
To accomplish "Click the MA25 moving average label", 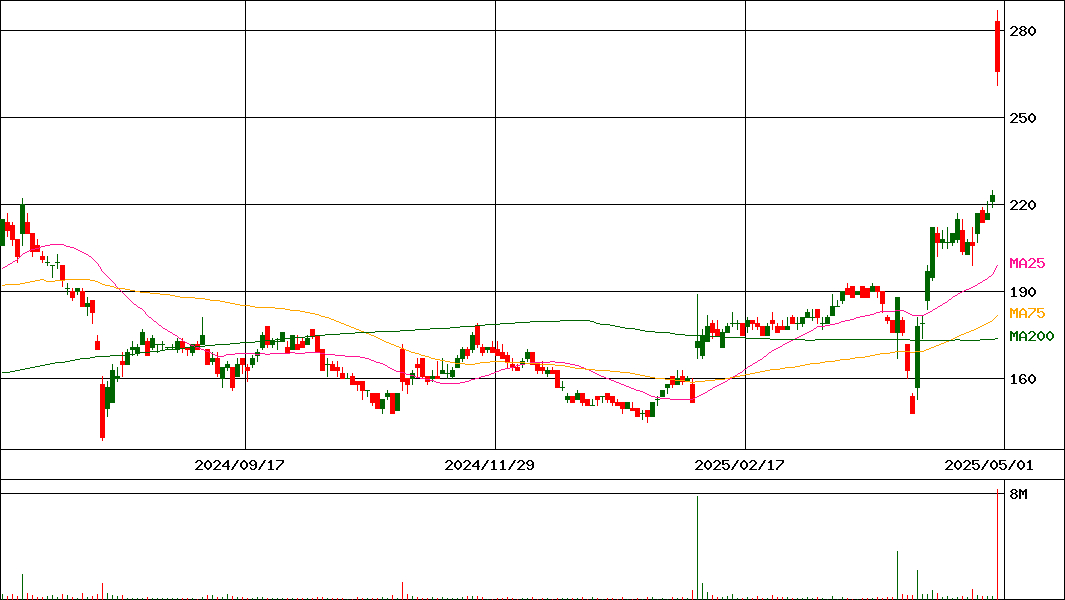I will pos(1027,263).
